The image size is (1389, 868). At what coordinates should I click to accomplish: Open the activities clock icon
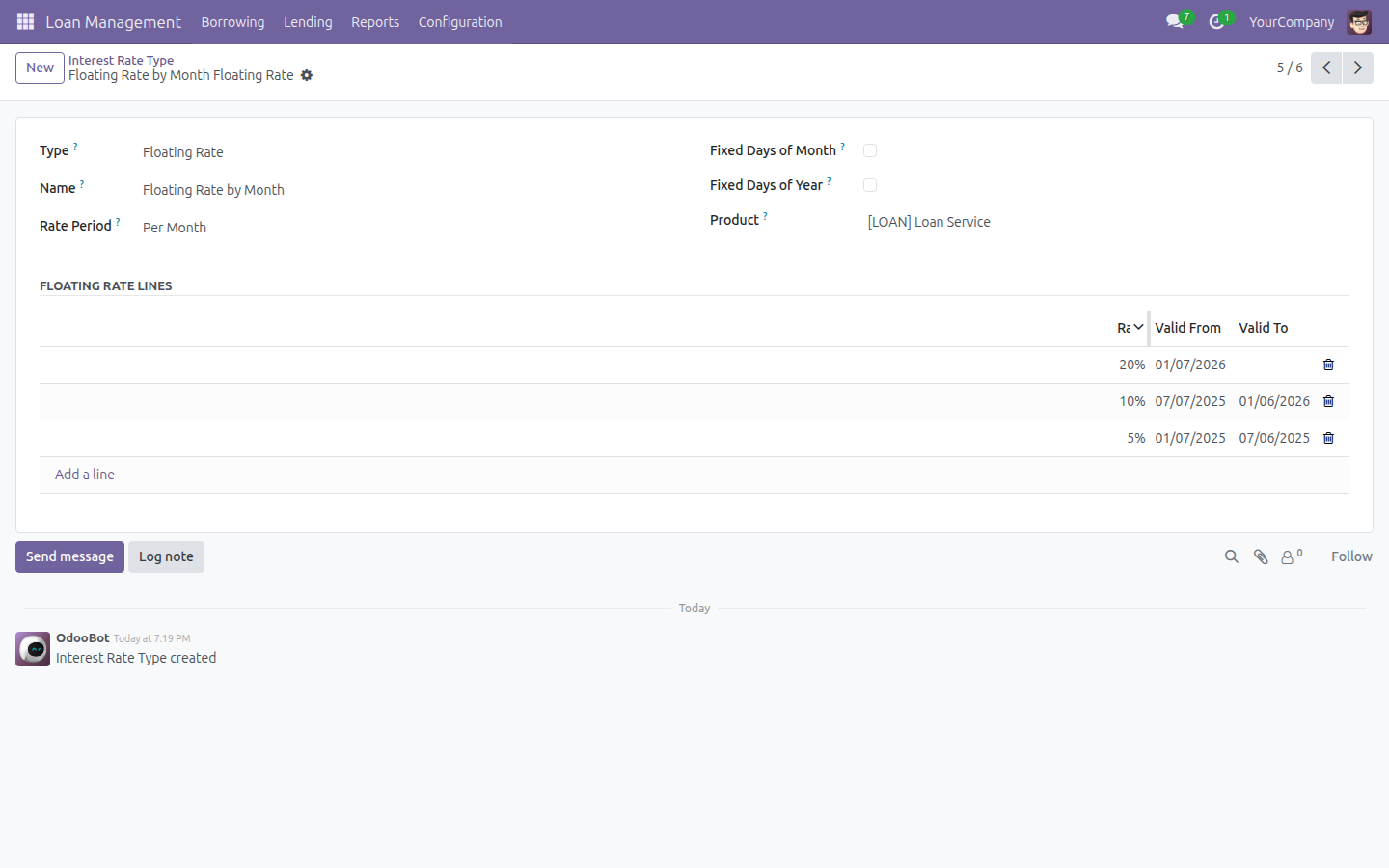pyautogui.click(x=1217, y=21)
